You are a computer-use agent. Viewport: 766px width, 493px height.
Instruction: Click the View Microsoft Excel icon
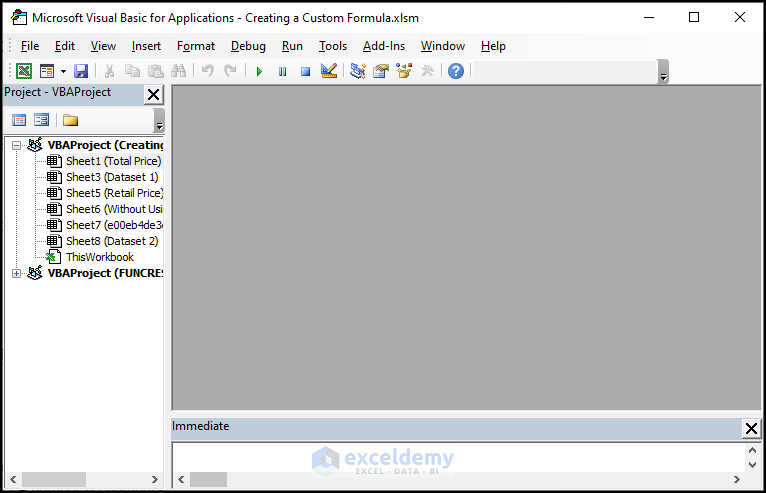[x=24, y=71]
